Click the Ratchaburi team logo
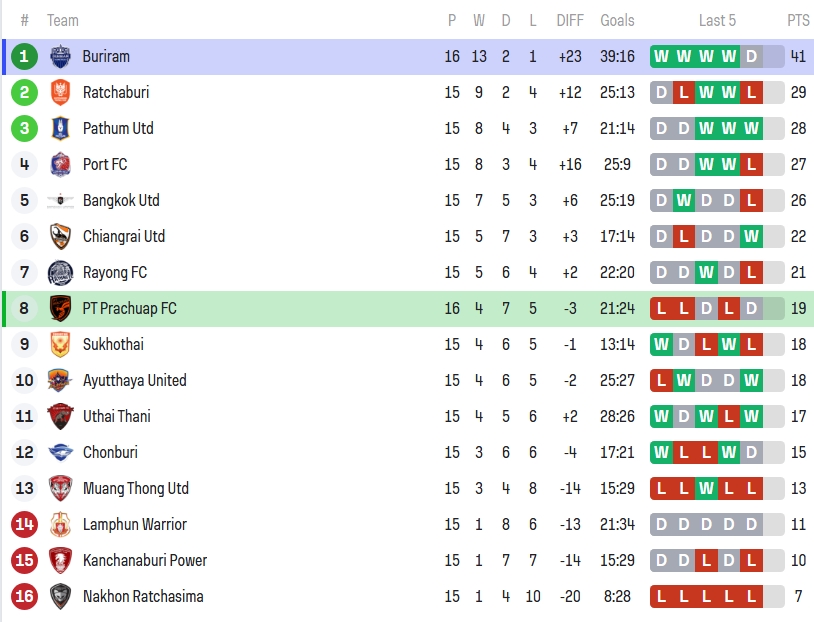Image resolution: width=814 pixels, height=622 pixels. coord(60,93)
